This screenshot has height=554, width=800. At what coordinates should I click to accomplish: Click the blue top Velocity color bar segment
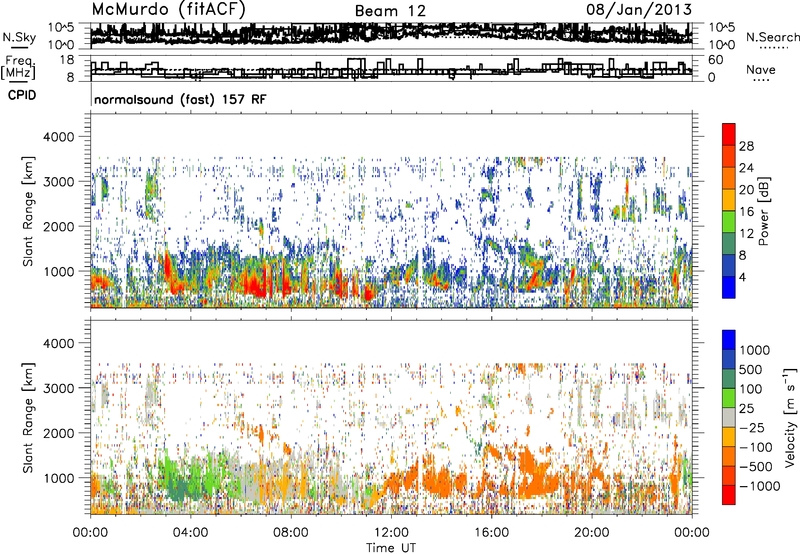[x=729, y=340]
